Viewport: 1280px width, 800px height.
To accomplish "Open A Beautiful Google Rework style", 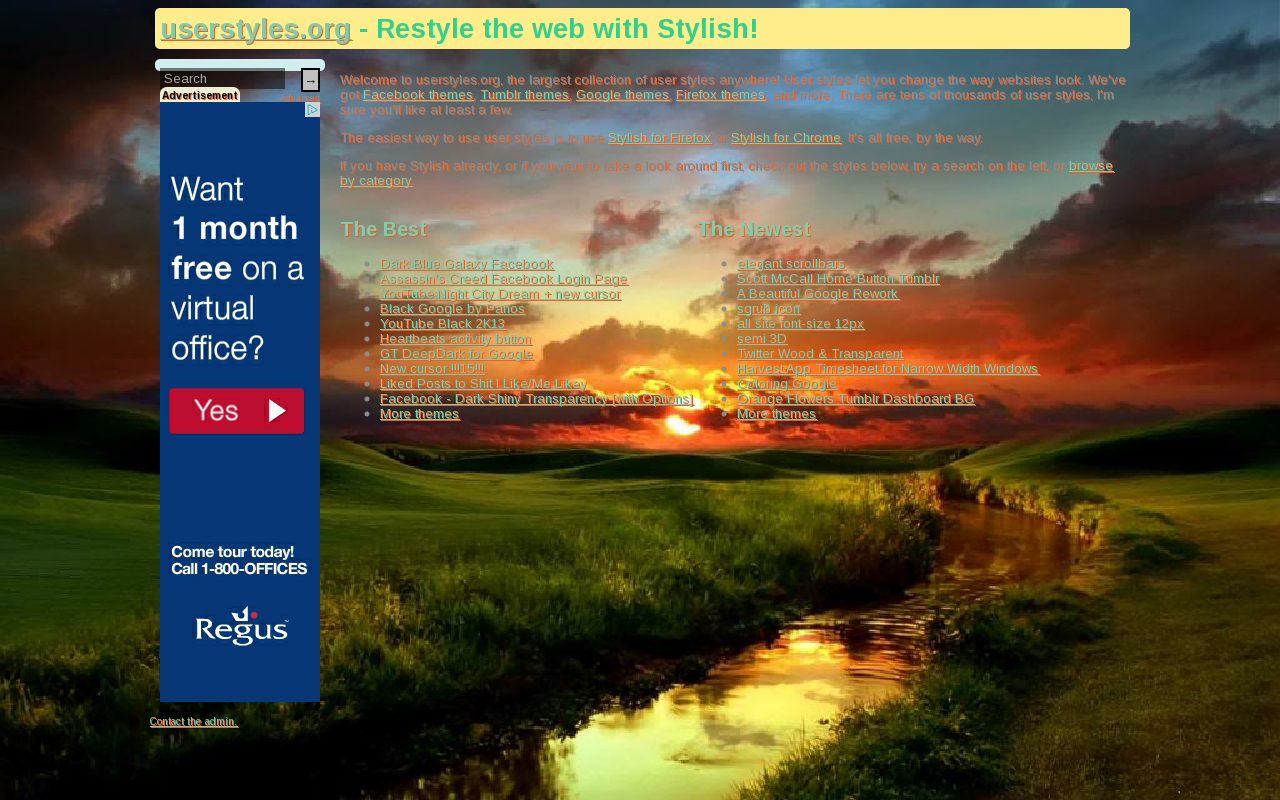I will pos(818,294).
